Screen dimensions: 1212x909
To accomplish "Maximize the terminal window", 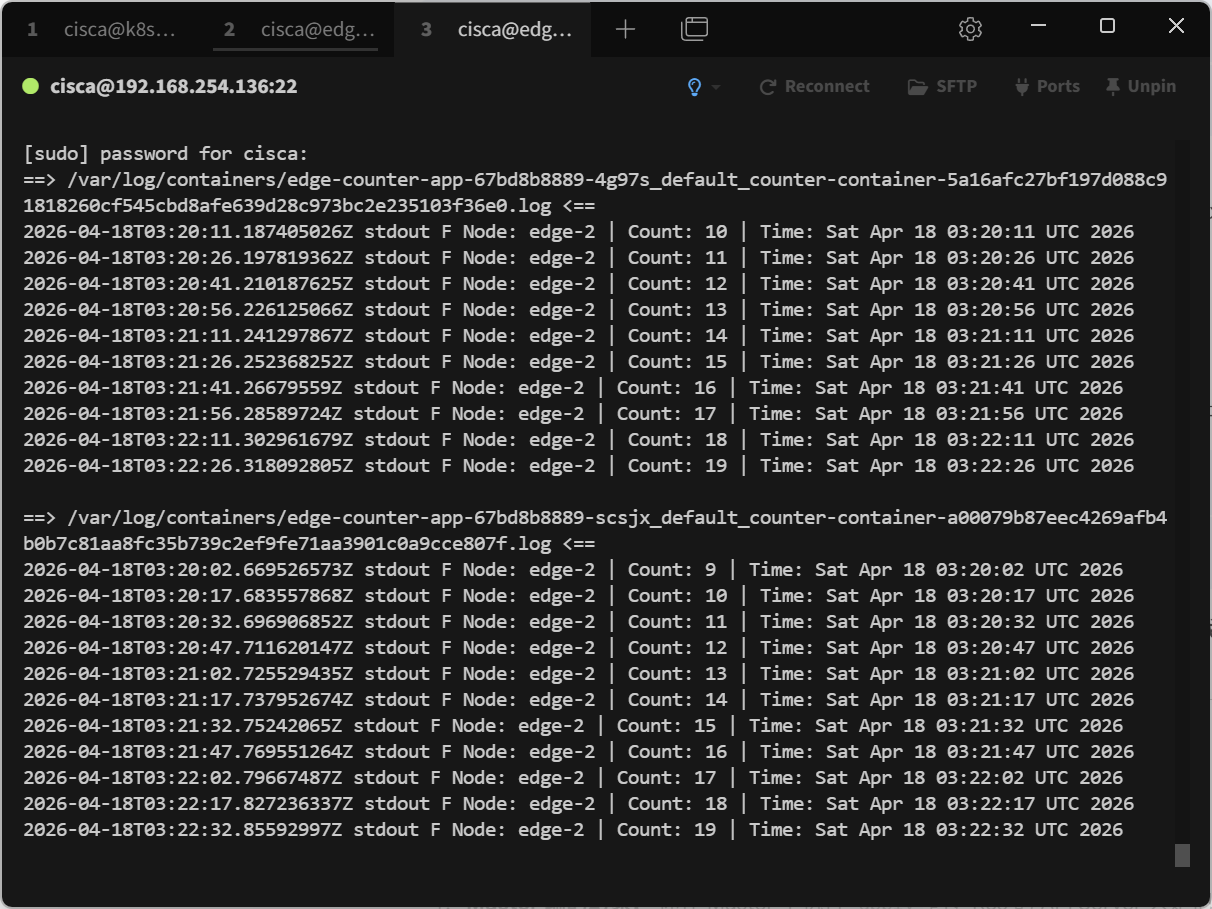I will (1107, 27).
